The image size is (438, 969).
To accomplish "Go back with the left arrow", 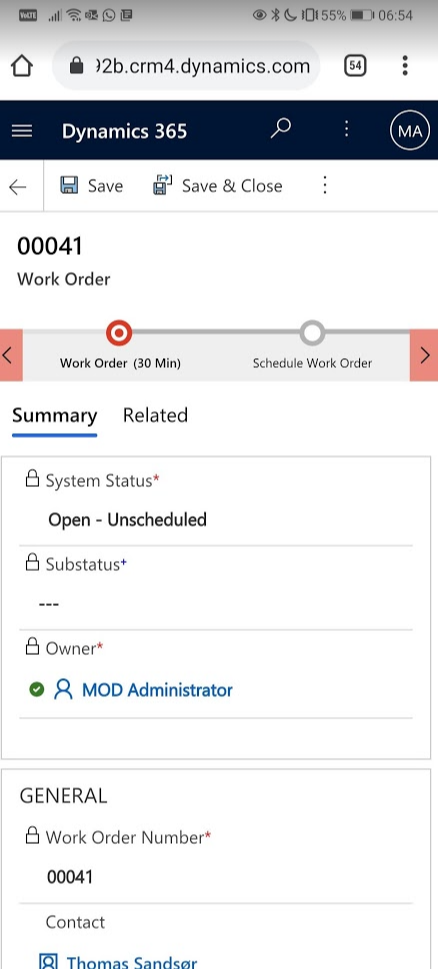I will point(18,187).
